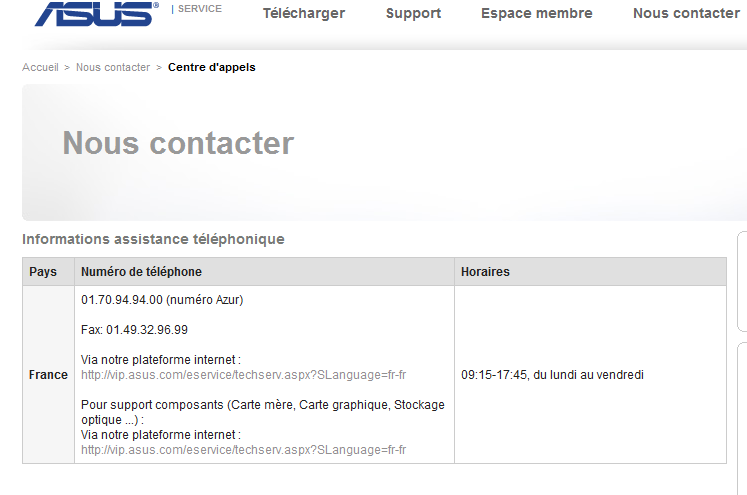Select Nous contacter in the top navigation
Screen dimensions: 747x495
(x=686, y=13)
